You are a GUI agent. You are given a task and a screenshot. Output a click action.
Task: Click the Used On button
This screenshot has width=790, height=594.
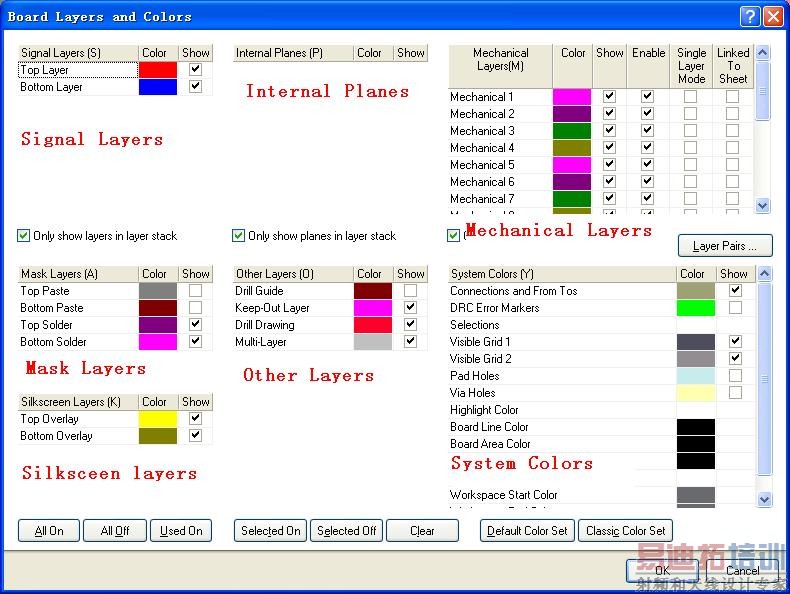point(181,531)
